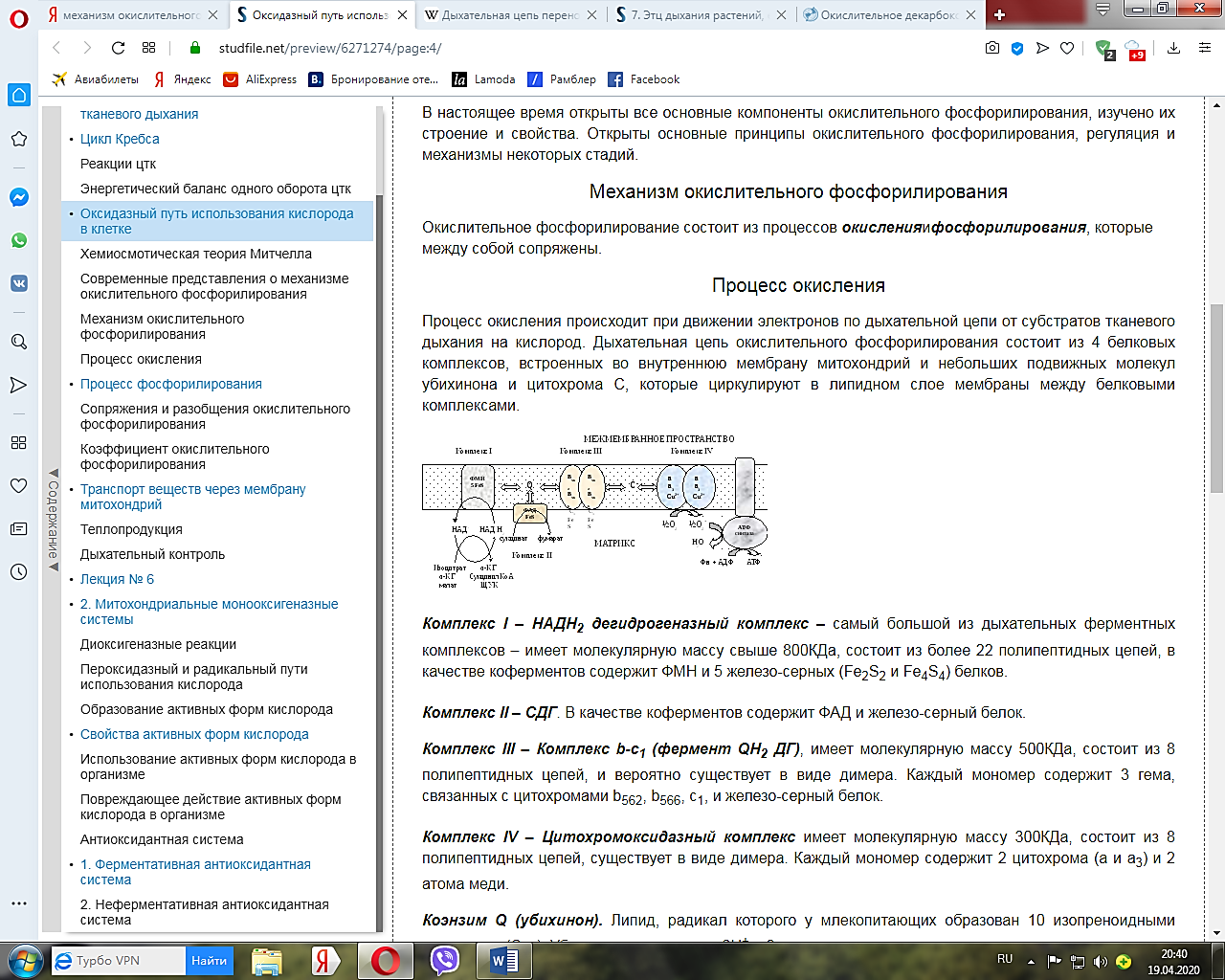1225x980 pixels.
Task: Open downloads from the address bar
Action: click(1174, 48)
